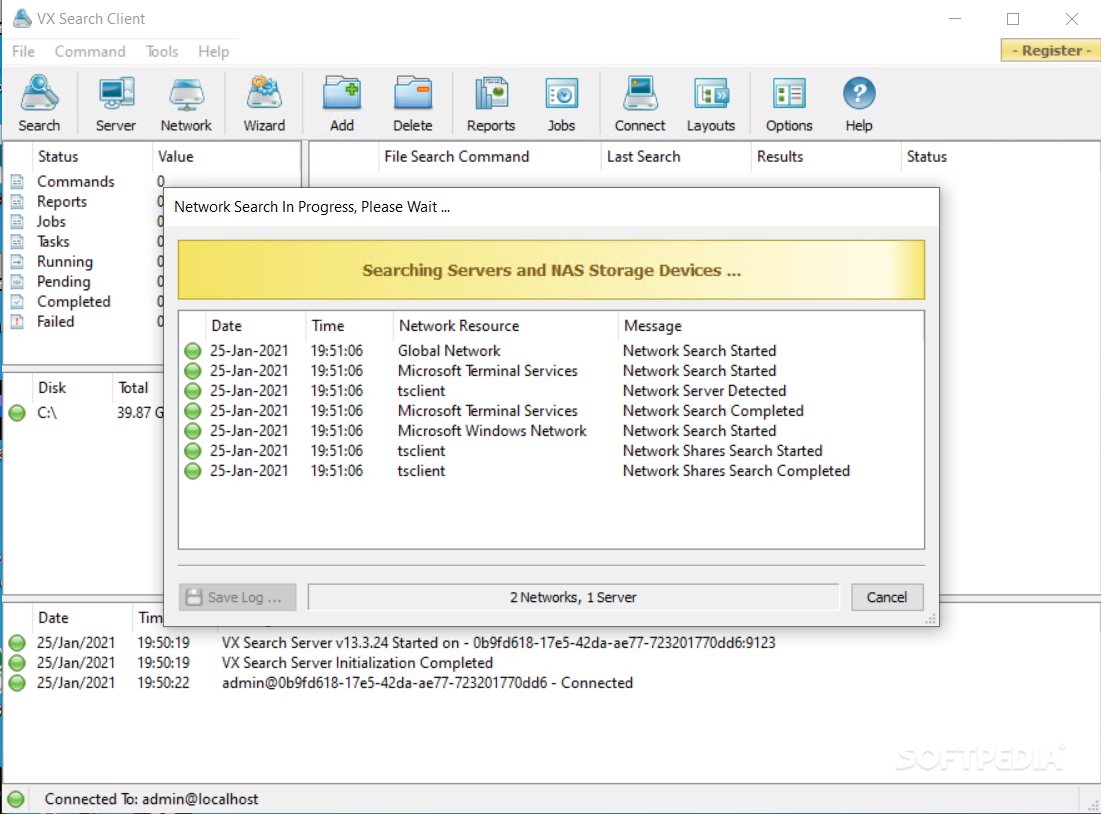Click the Running status row icon
The image size is (1101, 814).
click(x=18, y=262)
